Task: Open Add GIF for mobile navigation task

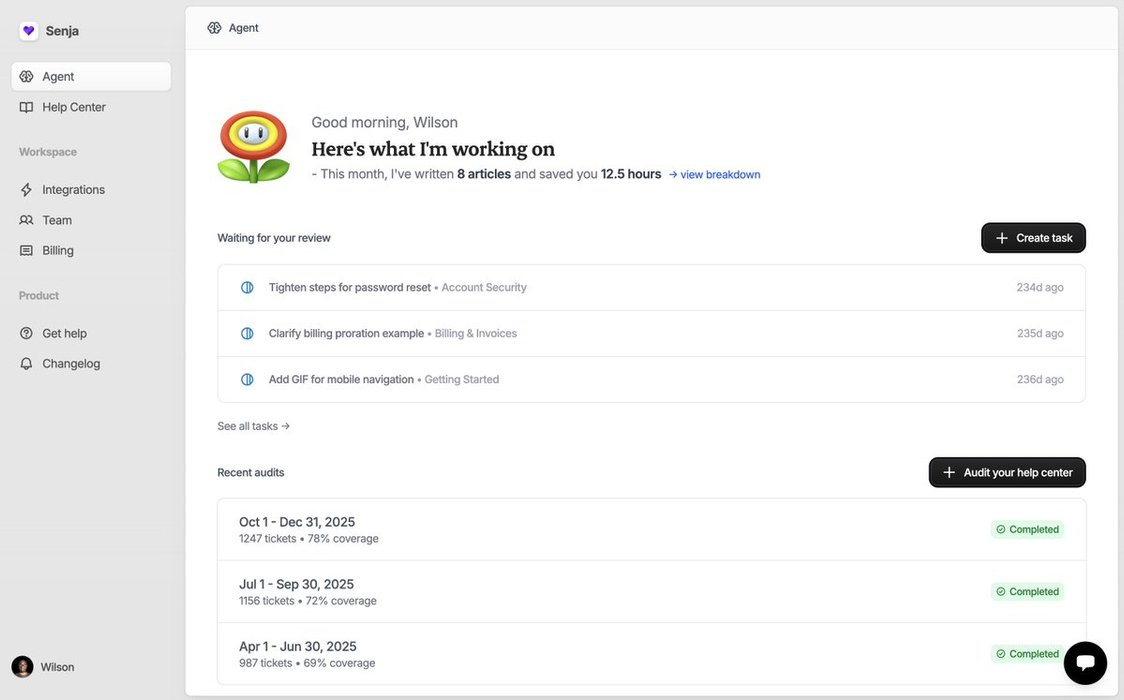Action: 341,380
